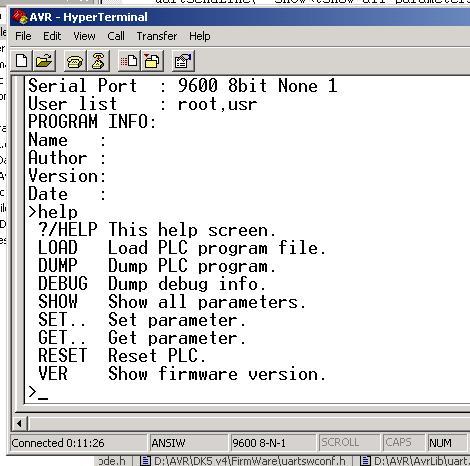The width and height of the screenshot is (470, 466).
Task: Click the Disconnect phone icon
Action: (x=98, y=61)
